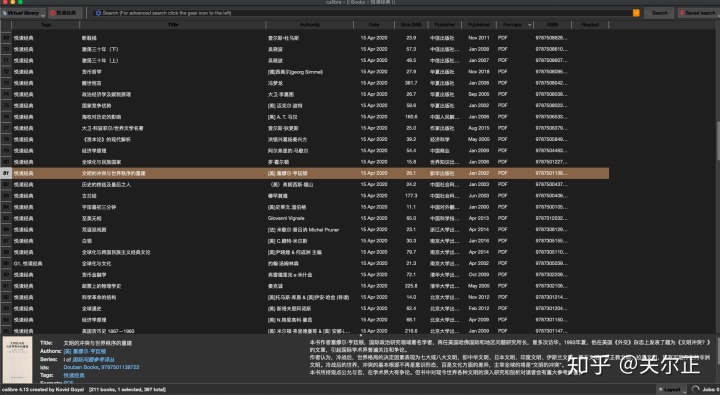
Task: Click the Published cell 'Feb 2012'
Action: (x=478, y=309)
